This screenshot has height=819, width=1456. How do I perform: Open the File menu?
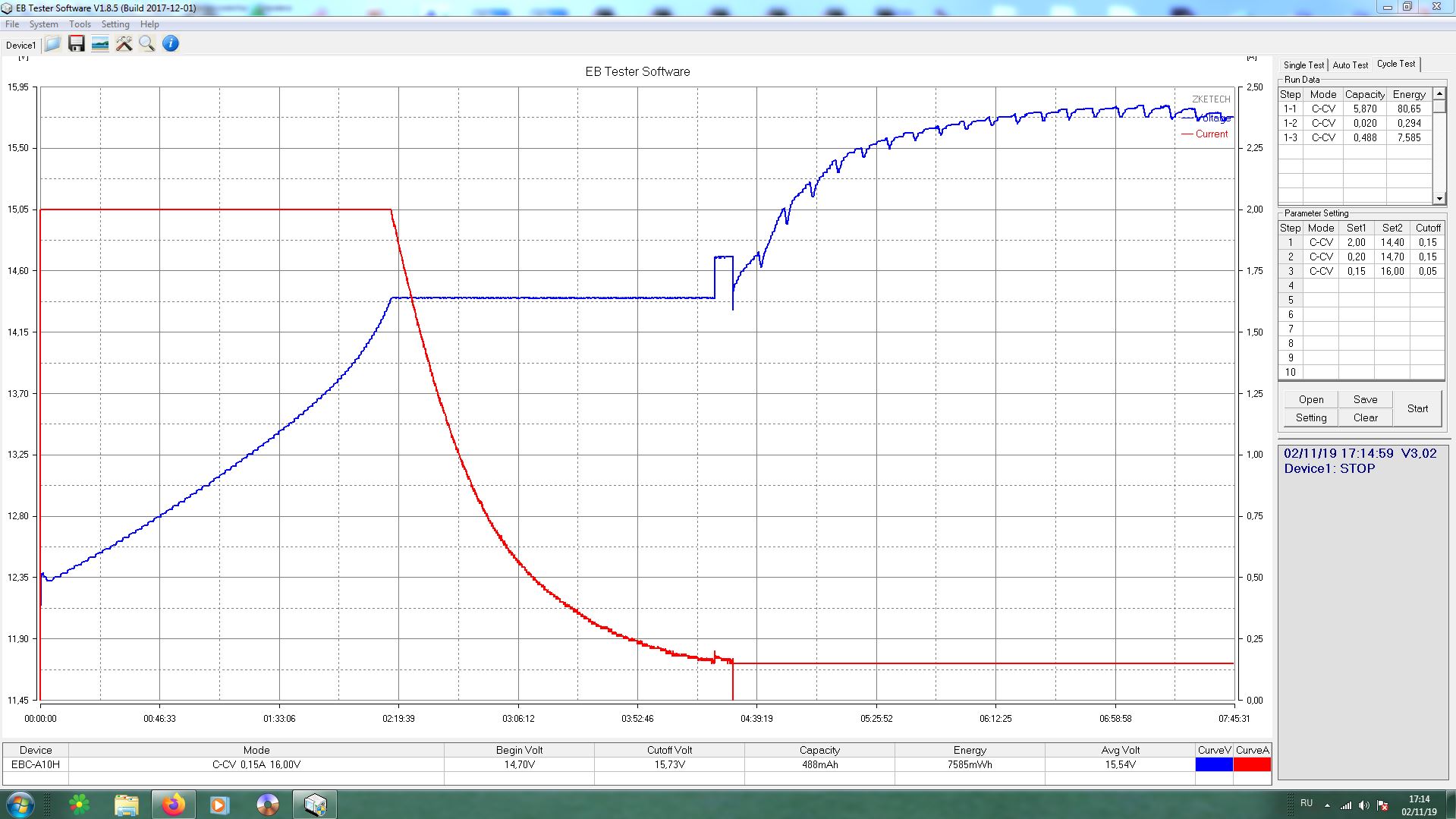point(12,24)
